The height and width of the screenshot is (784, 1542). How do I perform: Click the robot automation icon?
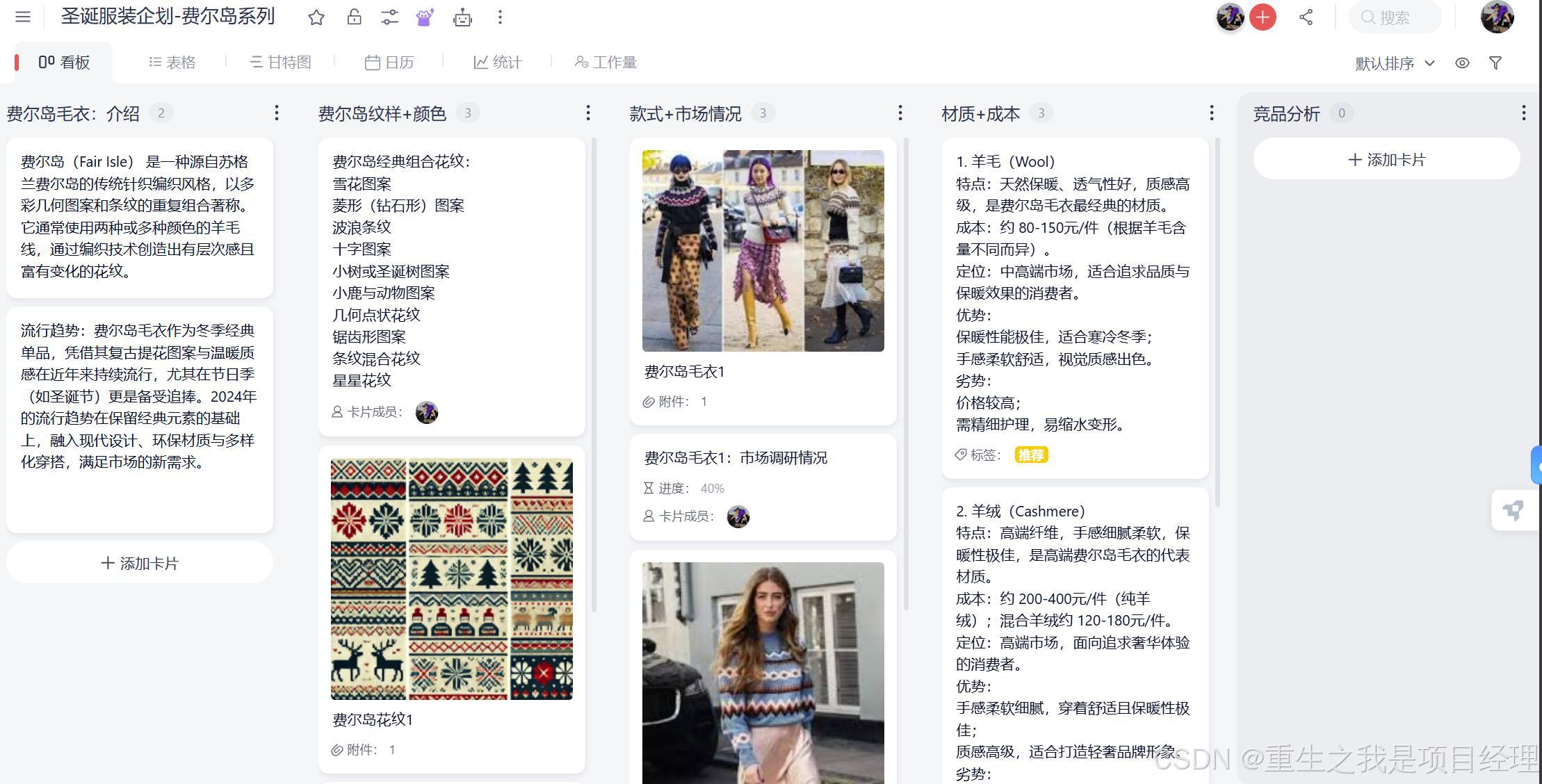pos(462,17)
